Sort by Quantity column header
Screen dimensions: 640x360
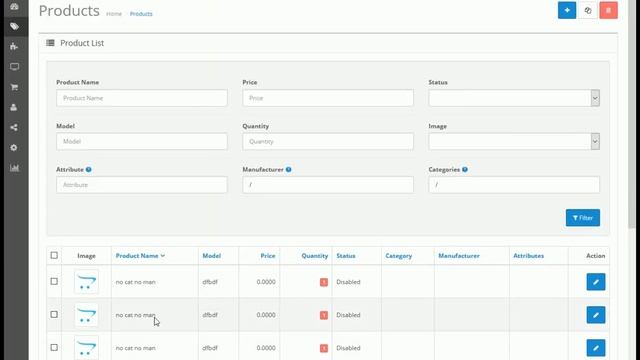coord(315,256)
